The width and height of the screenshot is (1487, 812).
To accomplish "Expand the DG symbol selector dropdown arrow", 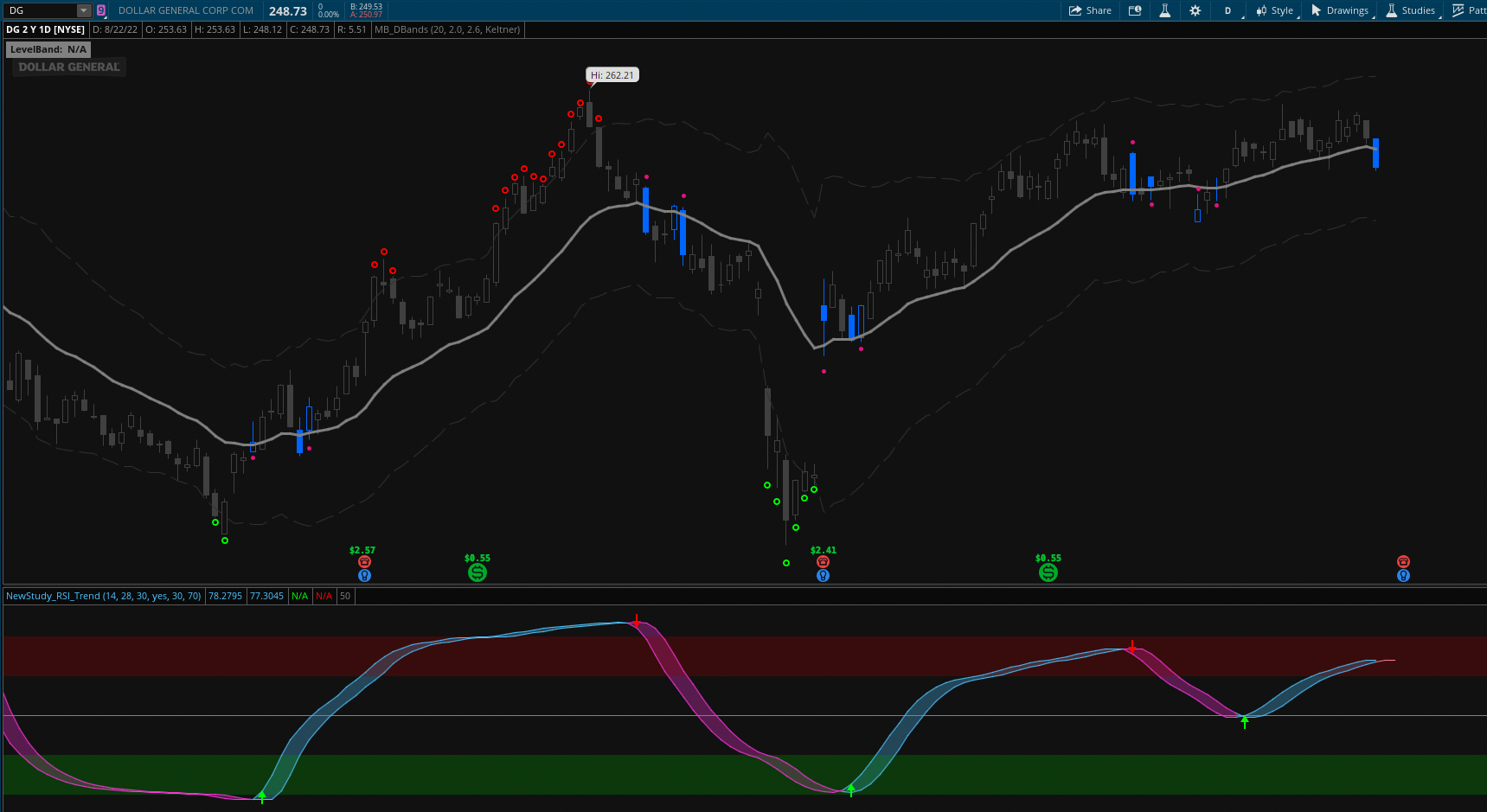I will click(84, 10).
